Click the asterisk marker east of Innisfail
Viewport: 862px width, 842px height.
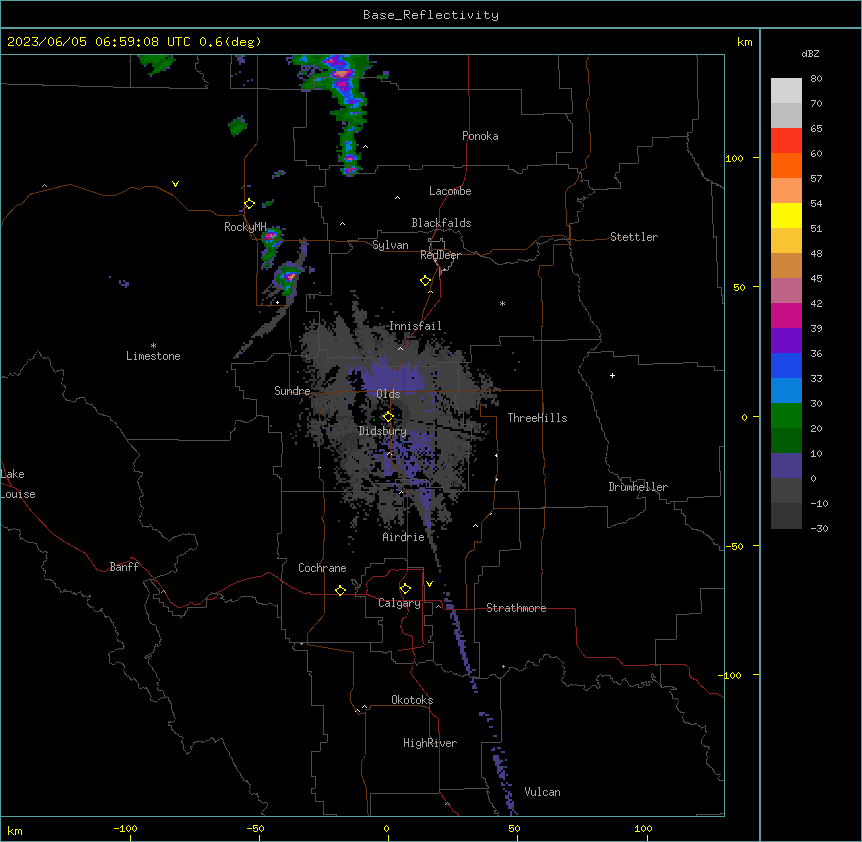pyautogui.click(x=502, y=303)
